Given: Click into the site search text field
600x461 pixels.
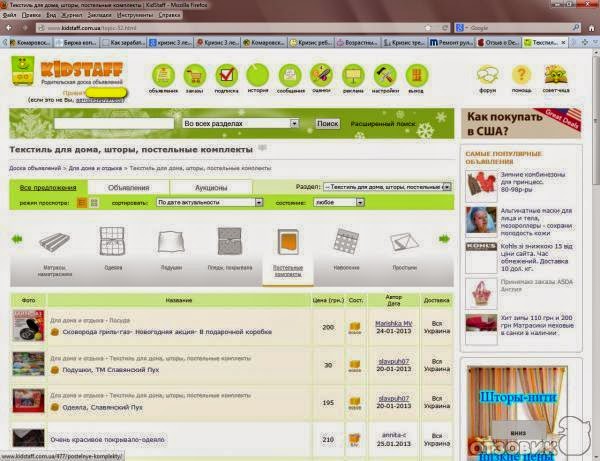Looking at the screenshot, I should [x=114, y=123].
